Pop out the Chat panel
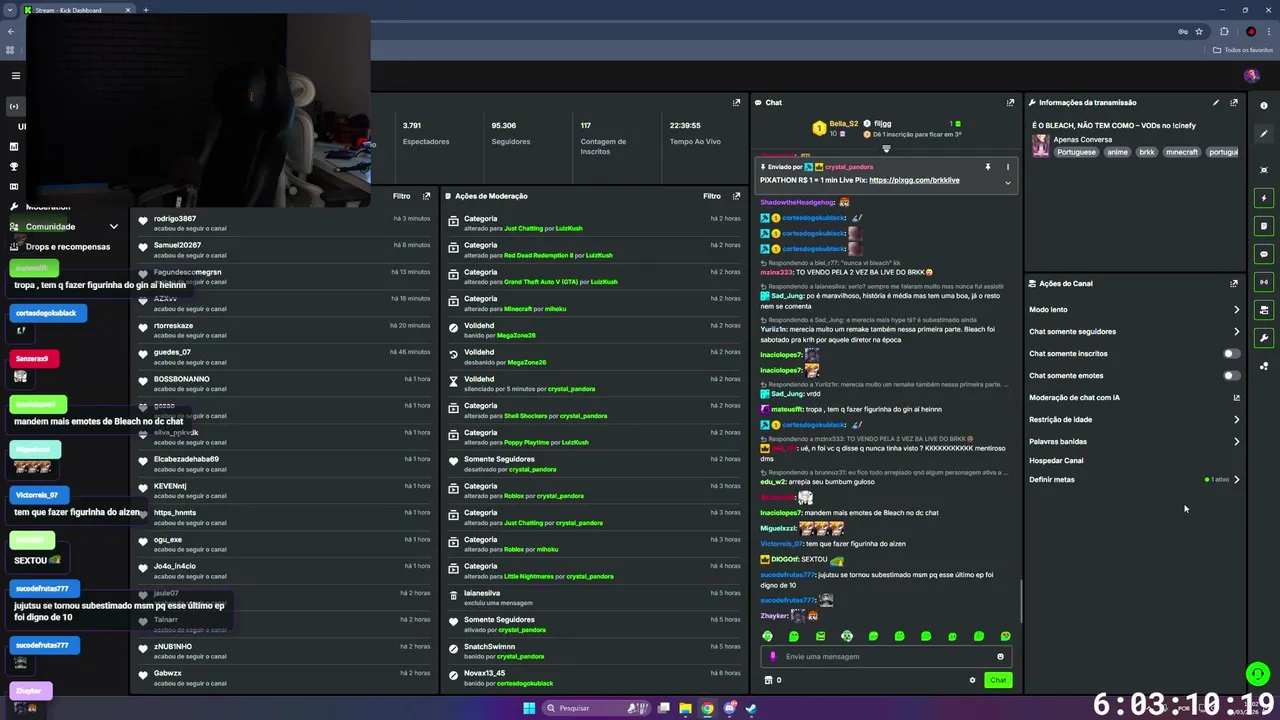Image resolution: width=1280 pixels, height=720 pixels. pyautogui.click(x=1010, y=102)
